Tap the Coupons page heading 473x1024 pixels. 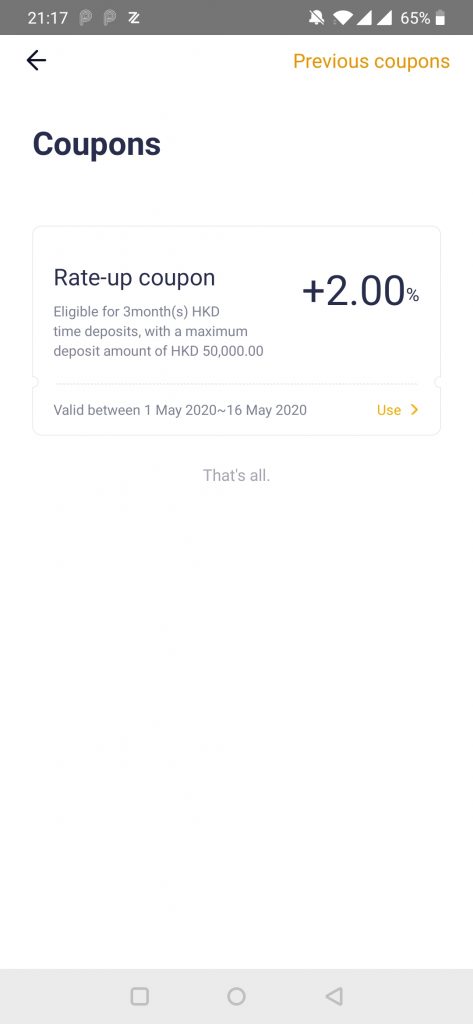[x=97, y=144]
